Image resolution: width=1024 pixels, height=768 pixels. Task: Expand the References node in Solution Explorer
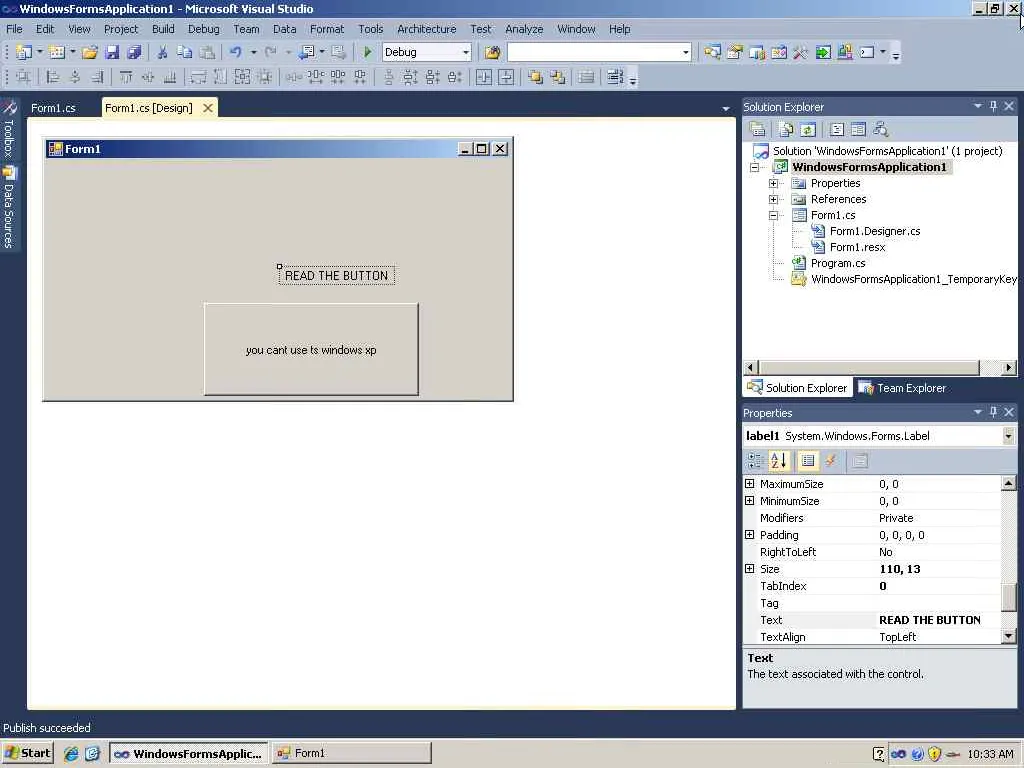point(773,199)
